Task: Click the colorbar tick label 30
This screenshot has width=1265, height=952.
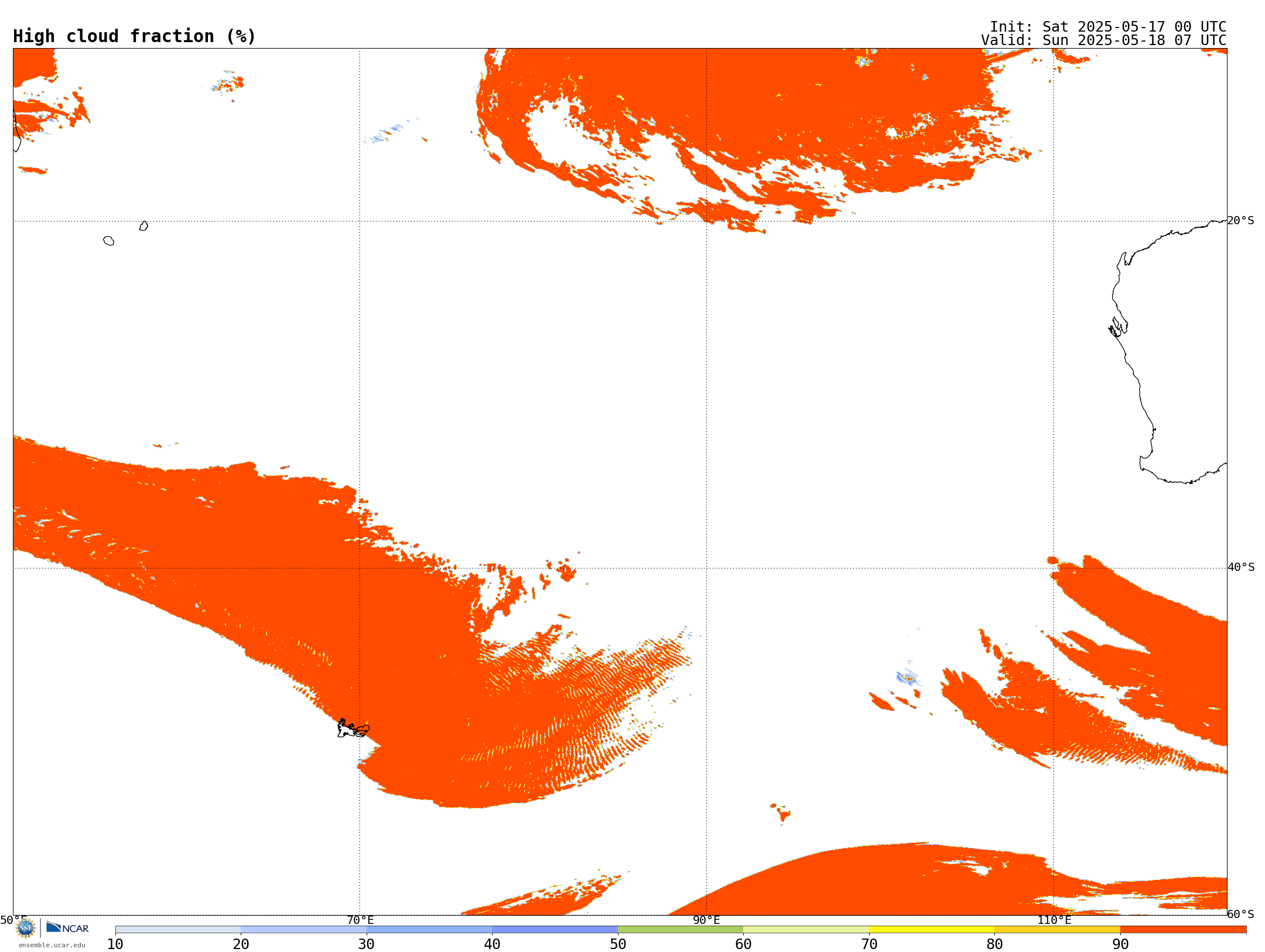Action: (367, 944)
